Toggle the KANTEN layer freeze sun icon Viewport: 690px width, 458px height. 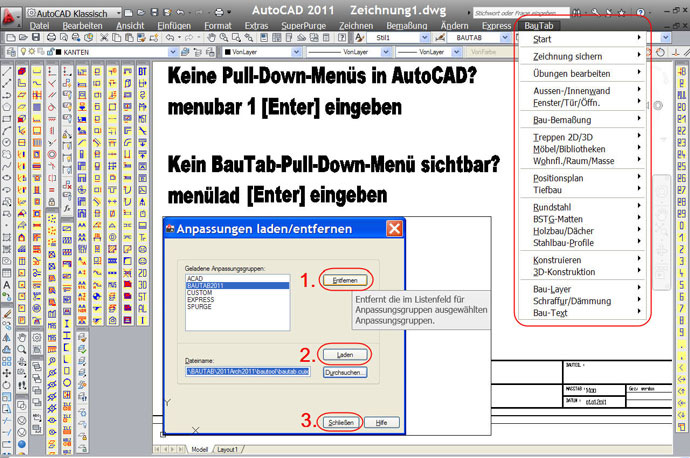[x=32, y=52]
